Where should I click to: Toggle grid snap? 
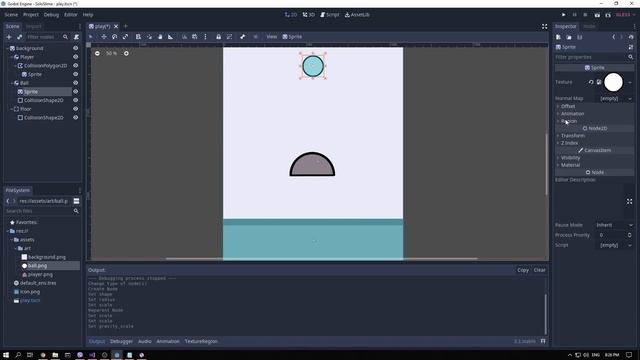point(195,37)
